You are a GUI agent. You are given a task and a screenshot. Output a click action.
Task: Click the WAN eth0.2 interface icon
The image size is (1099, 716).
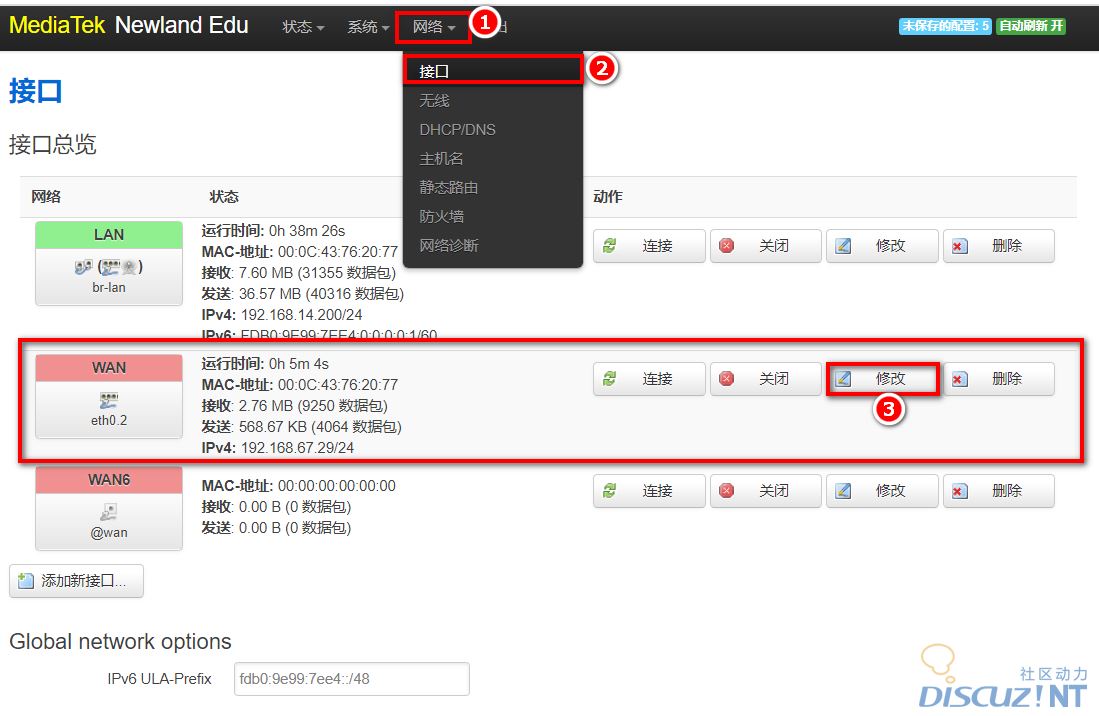point(109,401)
